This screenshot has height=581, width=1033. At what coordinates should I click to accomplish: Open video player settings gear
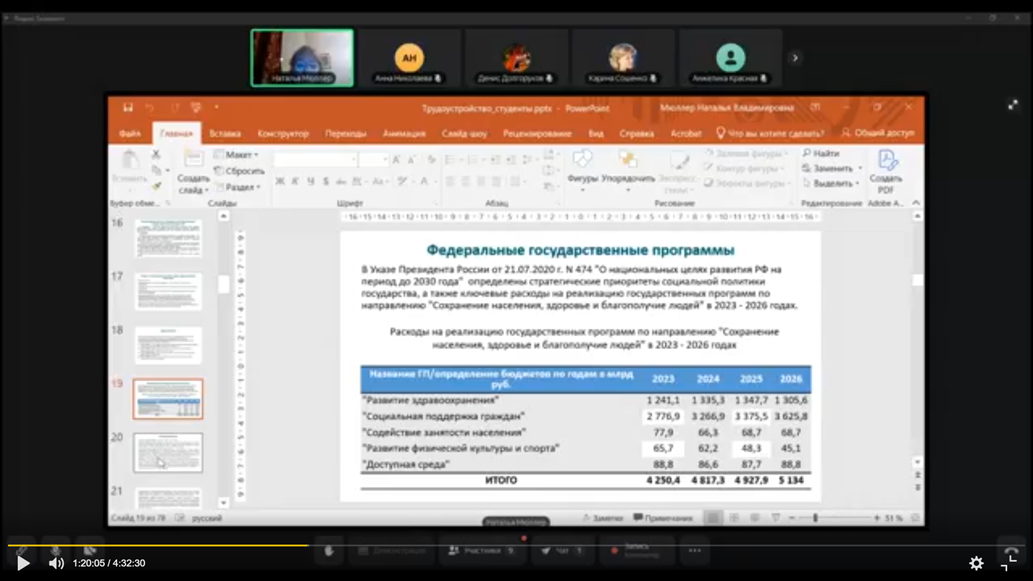click(976, 563)
